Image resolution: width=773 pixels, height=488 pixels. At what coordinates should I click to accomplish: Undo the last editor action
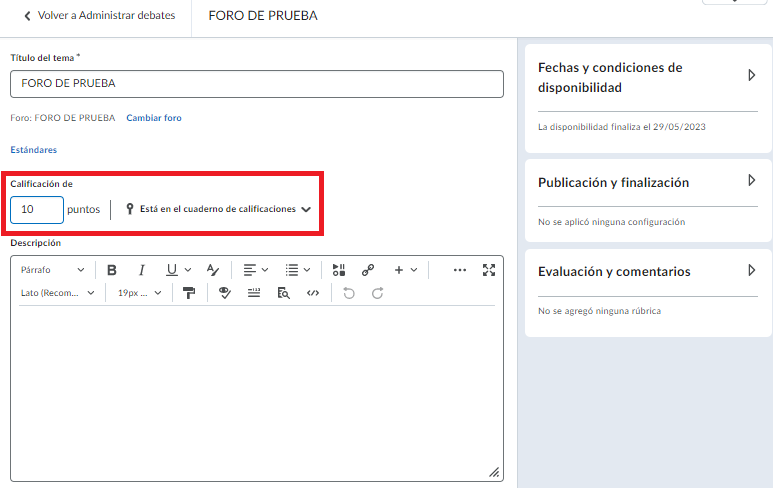point(348,293)
